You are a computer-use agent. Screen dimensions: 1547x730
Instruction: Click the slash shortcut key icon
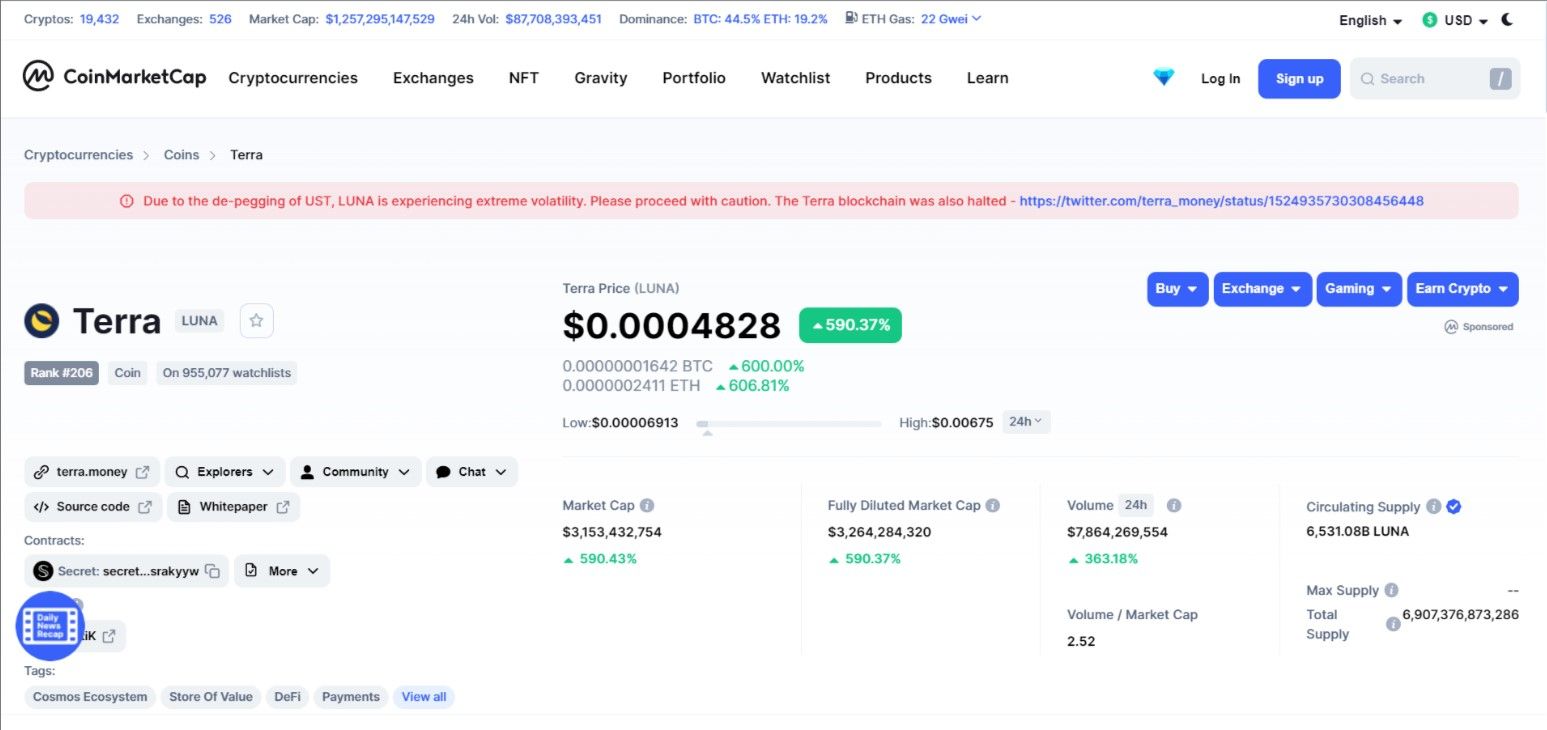pos(1500,79)
